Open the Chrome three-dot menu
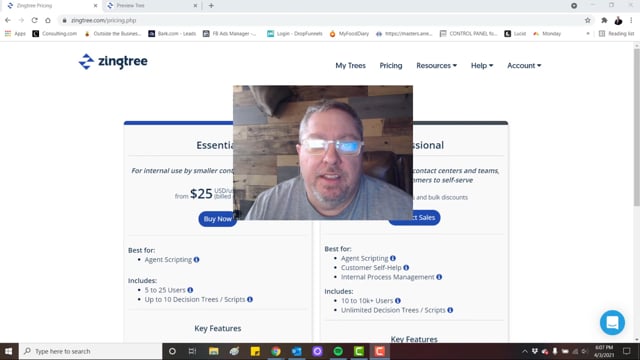Image resolution: width=640 pixels, height=360 pixels. pos(631,20)
